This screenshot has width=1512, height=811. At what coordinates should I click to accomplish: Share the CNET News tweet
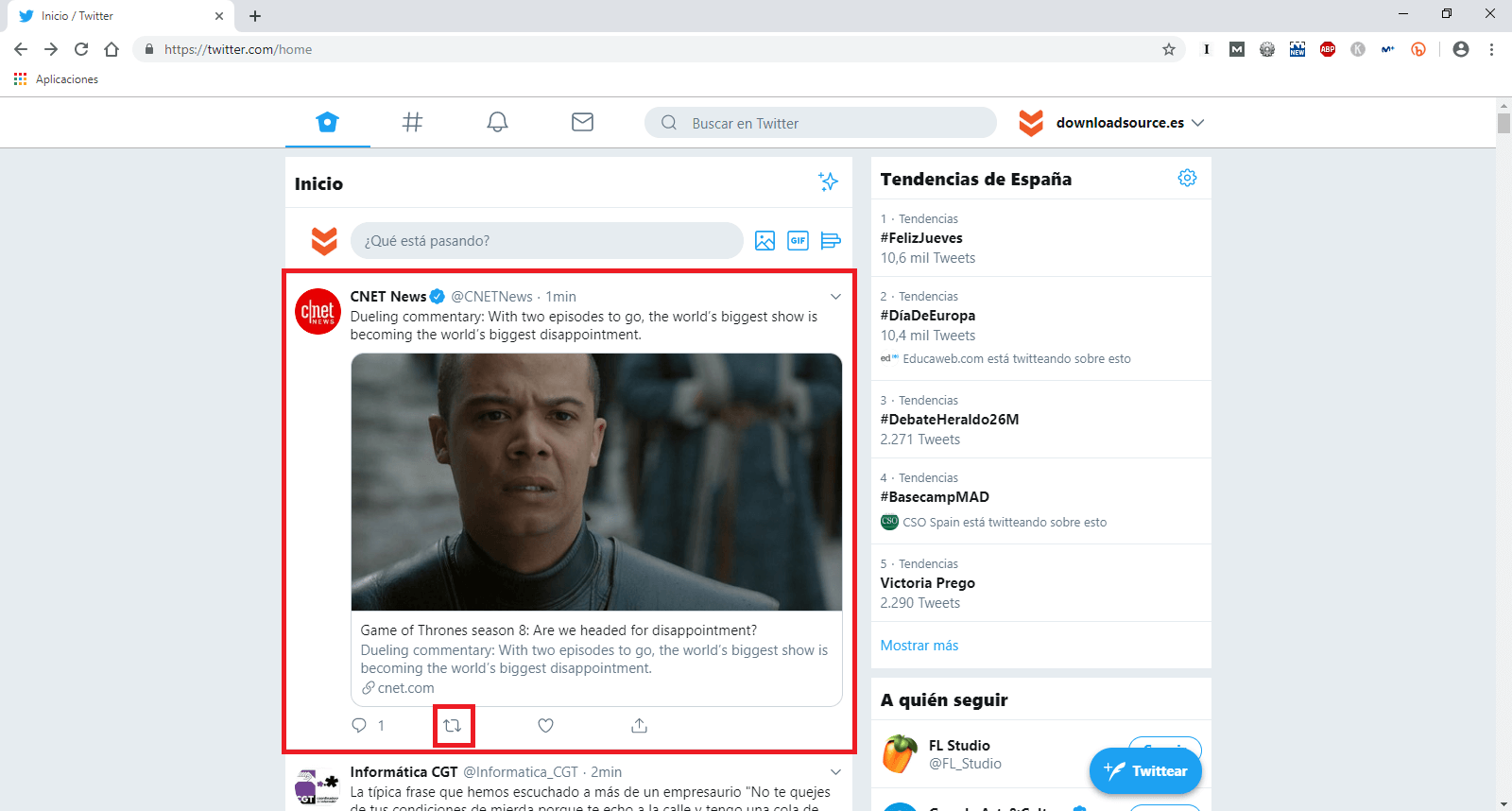(x=639, y=726)
